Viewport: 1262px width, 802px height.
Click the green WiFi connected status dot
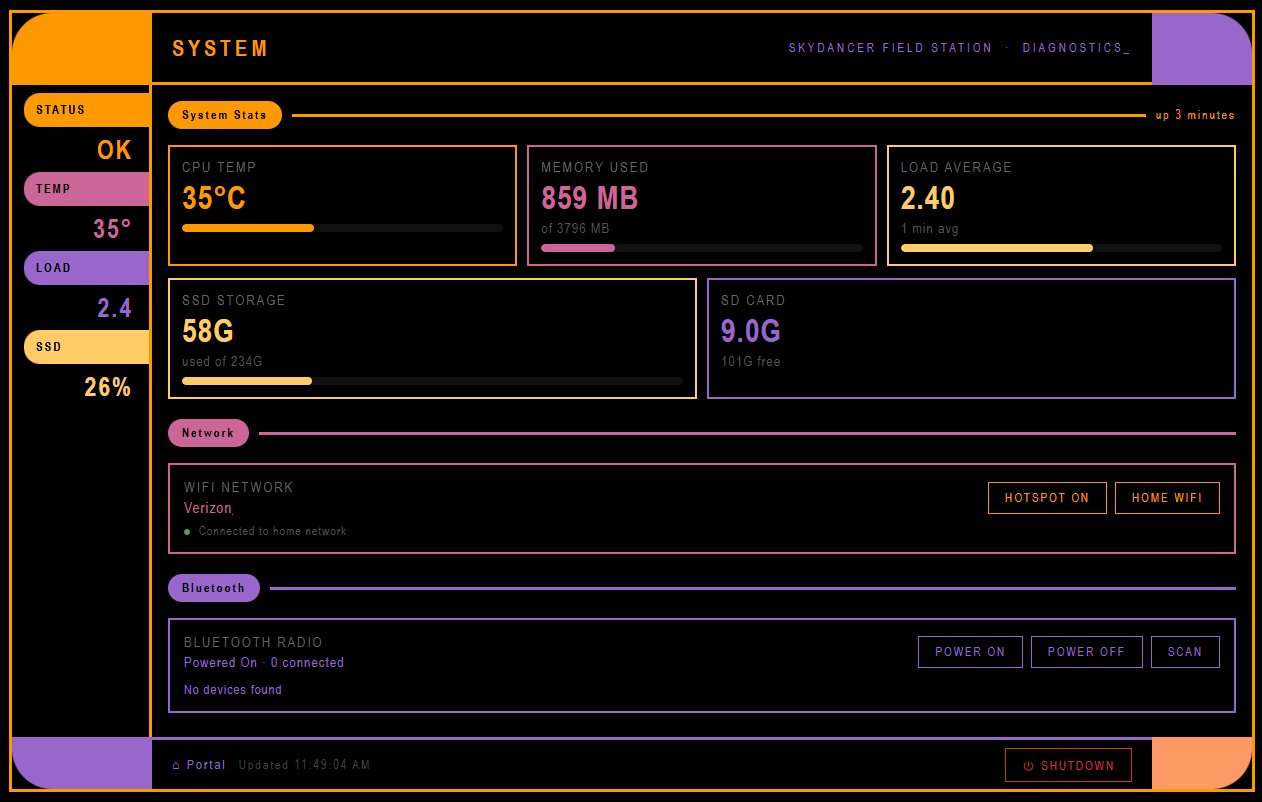(187, 532)
